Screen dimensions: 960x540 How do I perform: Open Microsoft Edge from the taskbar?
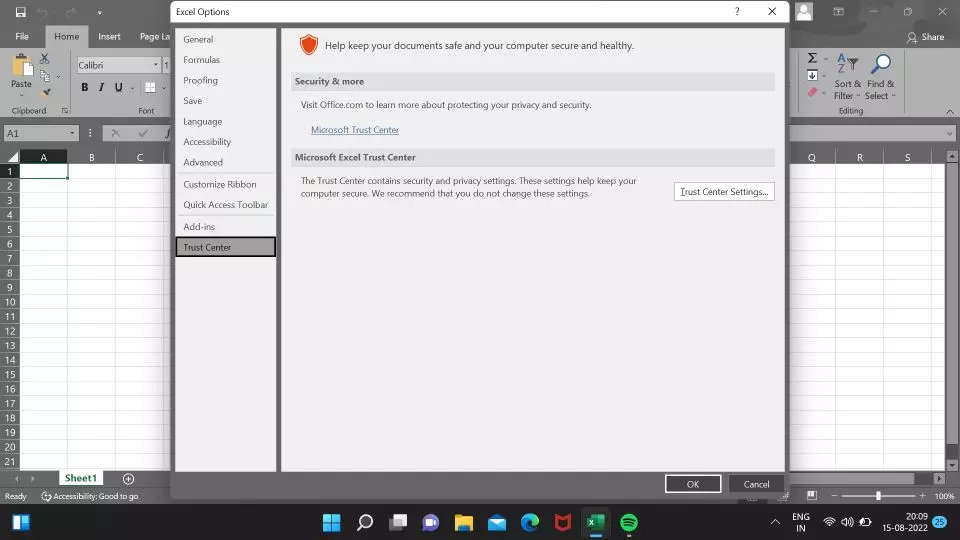point(530,522)
